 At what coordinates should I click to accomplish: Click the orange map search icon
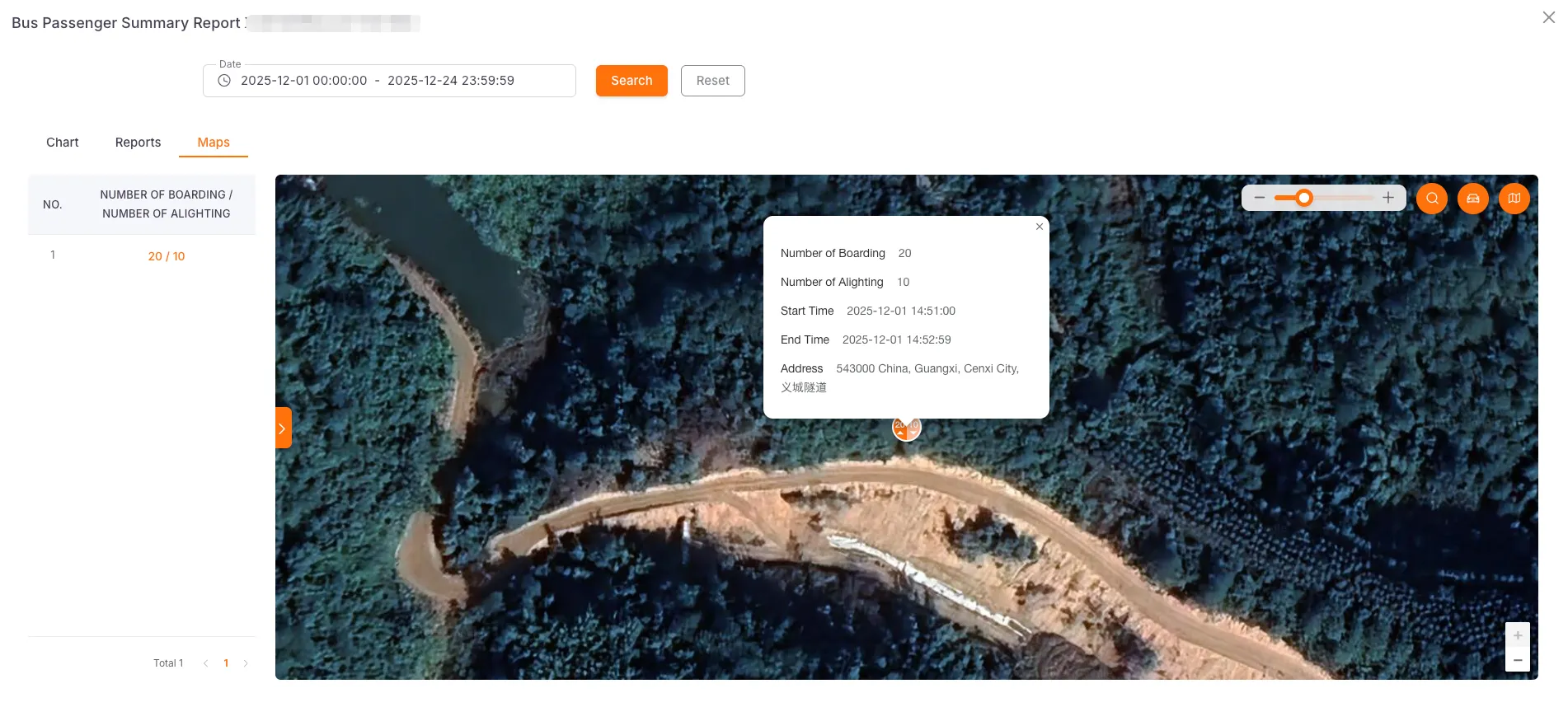(1432, 198)
